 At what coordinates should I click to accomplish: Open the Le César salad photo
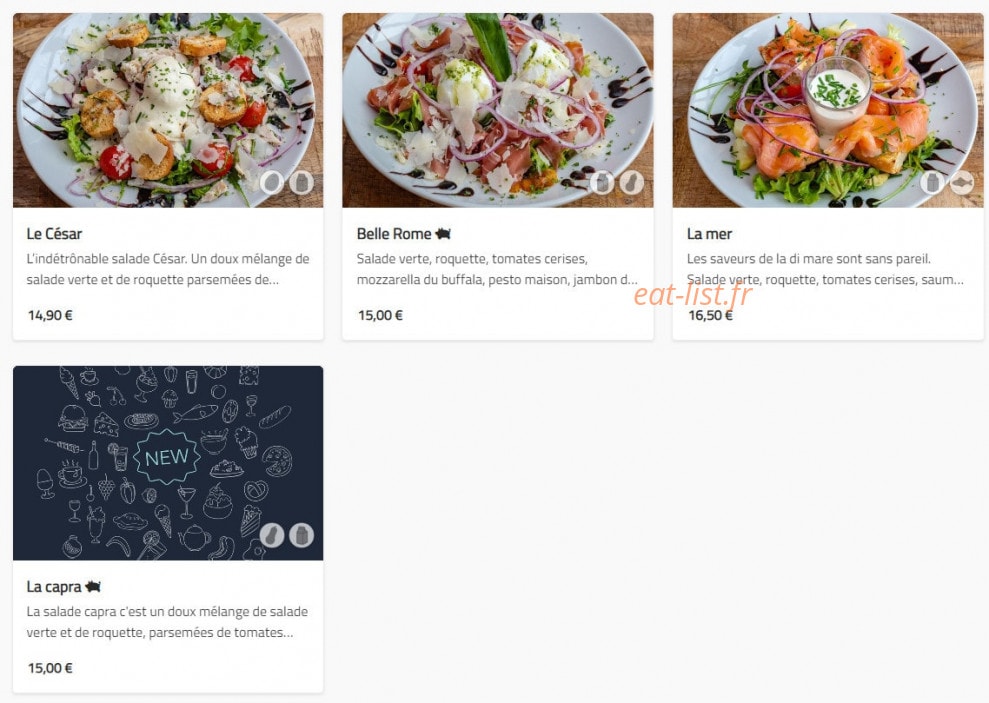pos(168,110)
